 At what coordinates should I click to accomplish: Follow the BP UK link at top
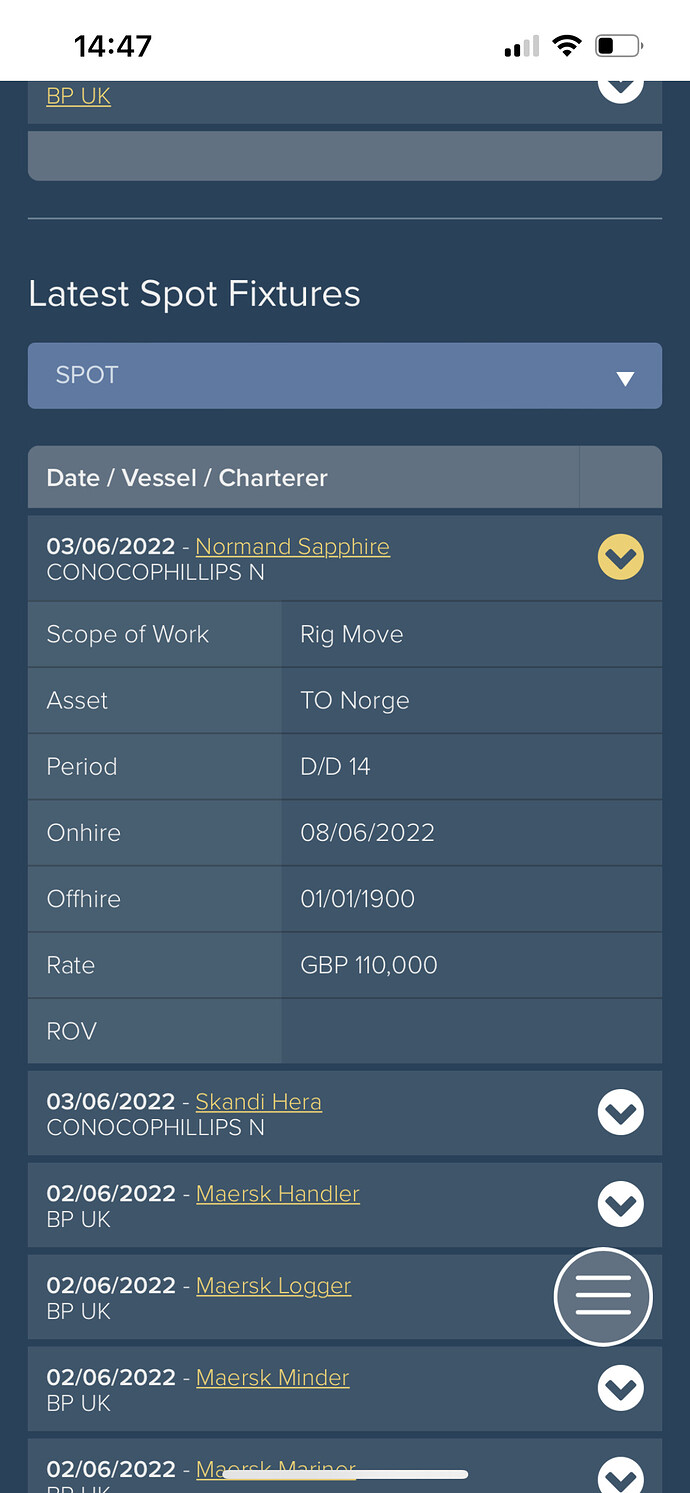pos(78,96)
